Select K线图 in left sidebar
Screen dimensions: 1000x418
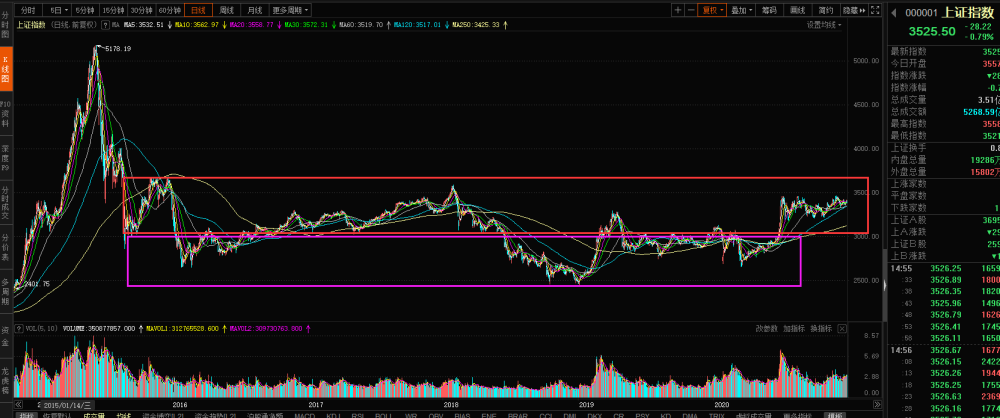(6, 69)
